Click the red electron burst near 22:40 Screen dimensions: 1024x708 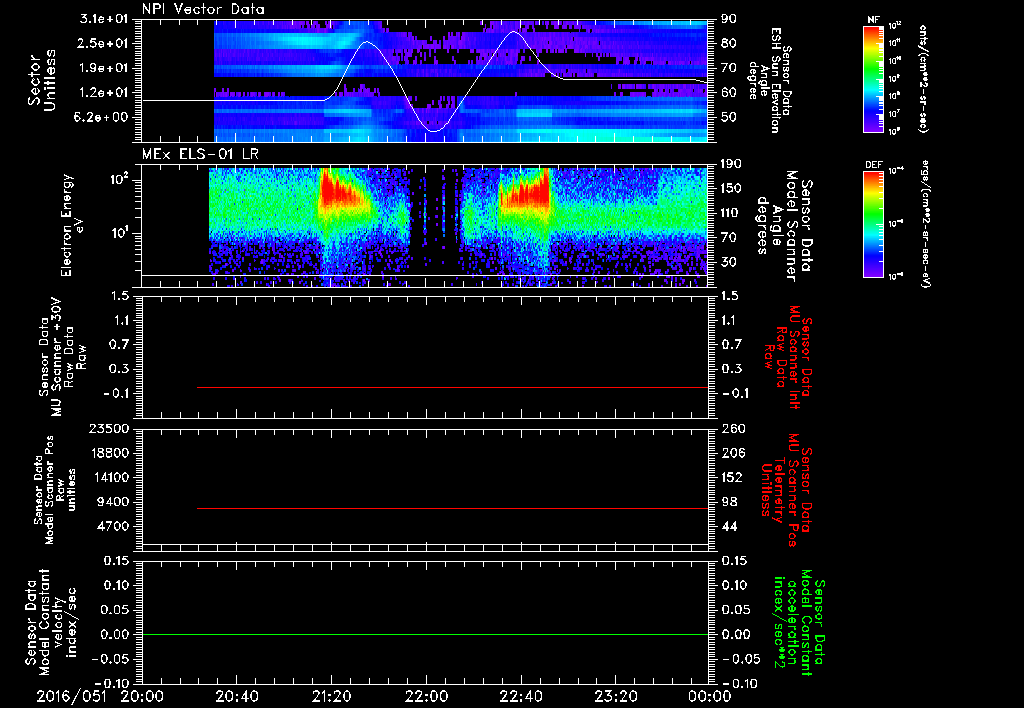click(524, 193)
